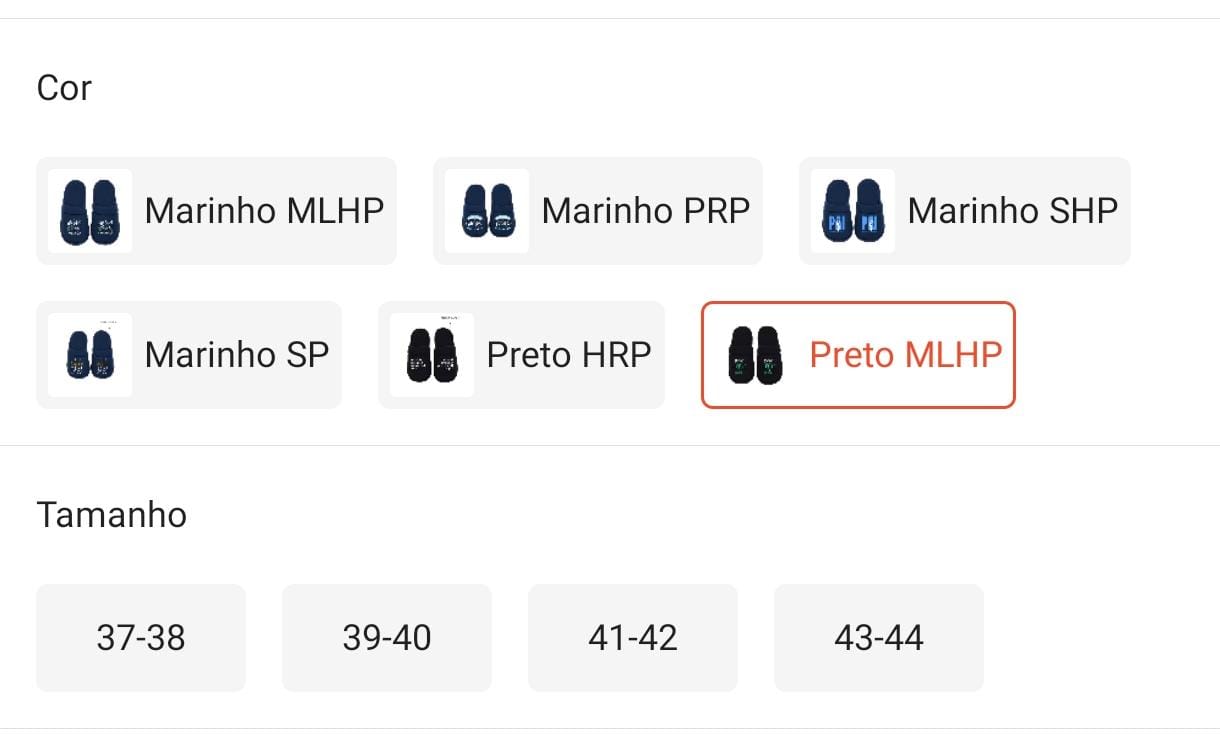Viewport: 1220px width, 734px height.
Task: Click the Marinho MLHP slipper thumbnail
Action: click(90, 211)
